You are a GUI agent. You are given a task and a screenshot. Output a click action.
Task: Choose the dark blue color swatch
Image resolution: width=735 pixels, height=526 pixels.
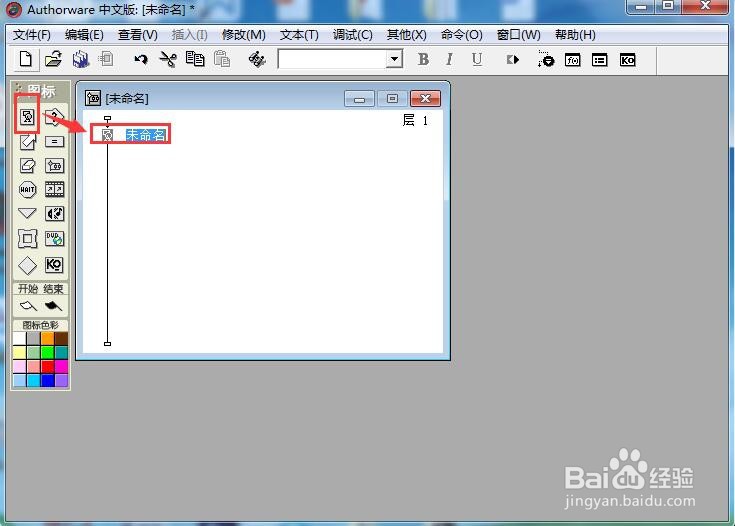coord(47,380)
